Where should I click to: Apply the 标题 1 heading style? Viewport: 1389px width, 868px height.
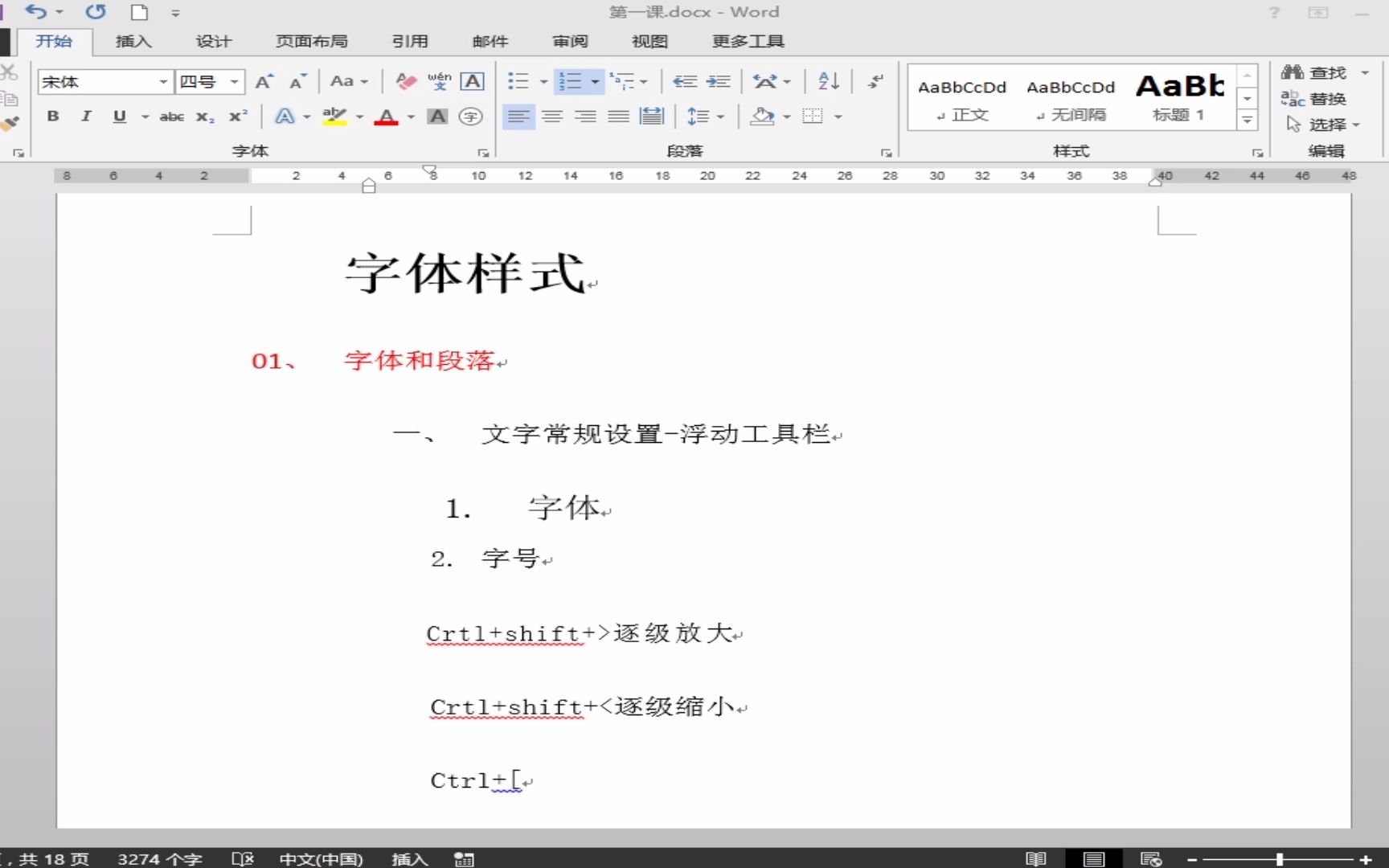[x=1179, y=98]
